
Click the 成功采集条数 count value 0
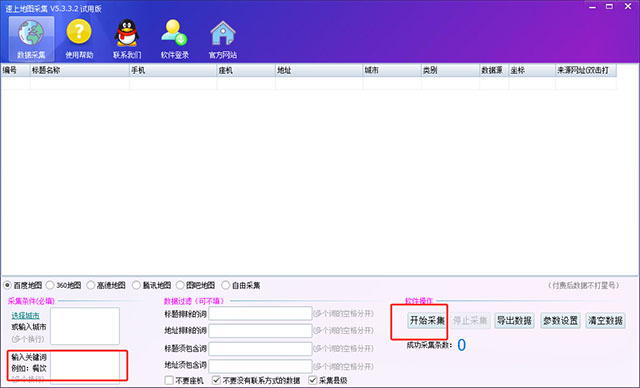(461, 345)
